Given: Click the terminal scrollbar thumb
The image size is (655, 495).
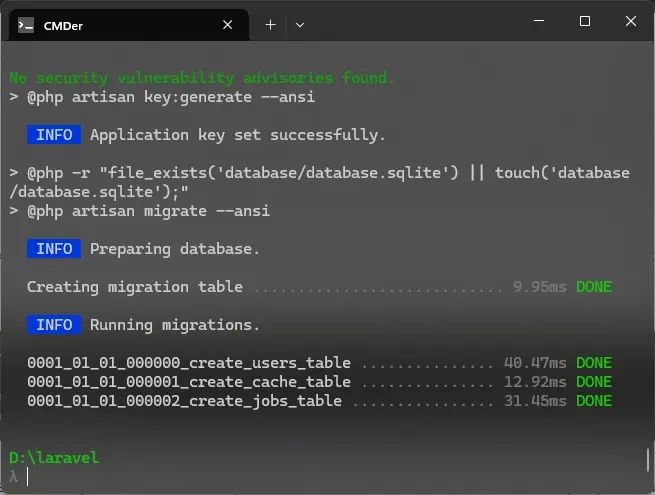Looking at the screenshot, I should [648, 459].
